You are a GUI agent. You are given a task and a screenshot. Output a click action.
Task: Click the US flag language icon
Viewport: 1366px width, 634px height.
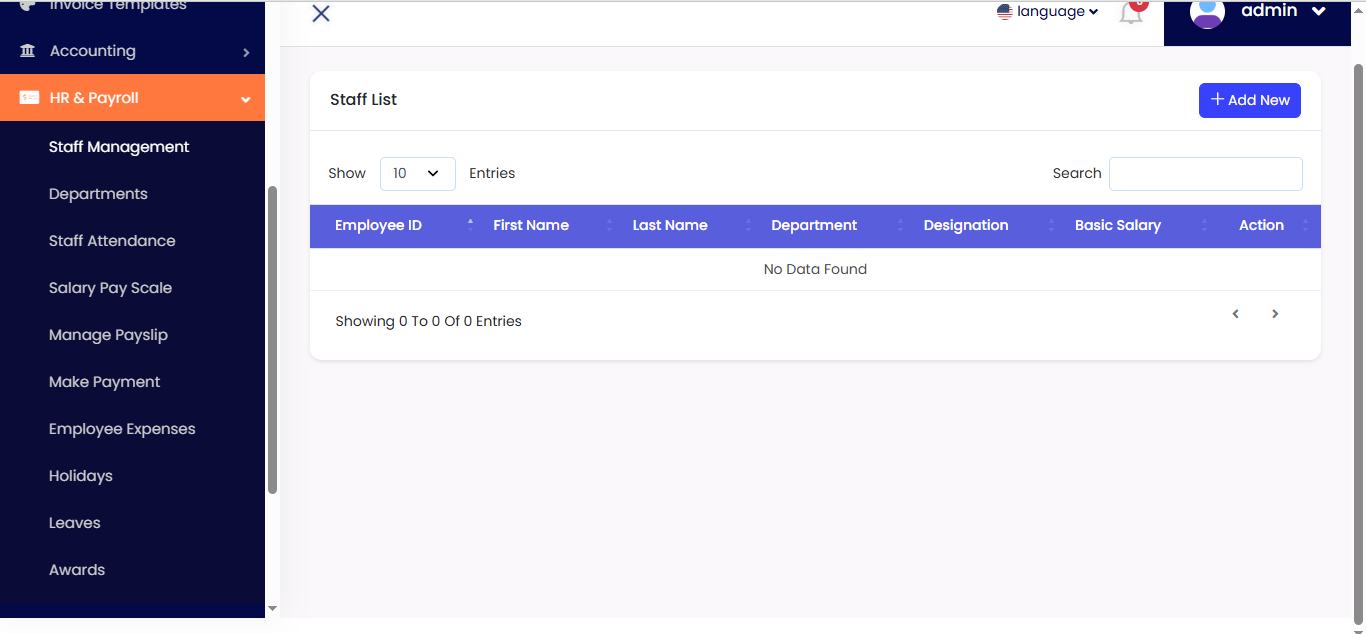(x=1005, y=12)
